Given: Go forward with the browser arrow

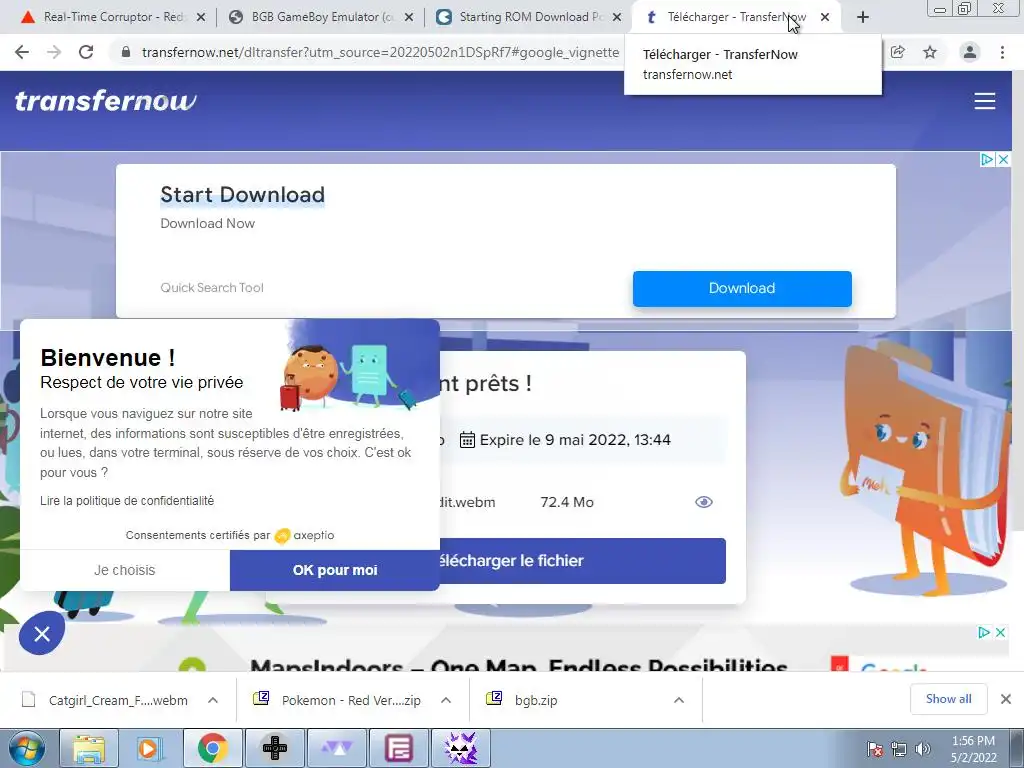Looking at the screenshot, I should [54, 52].
